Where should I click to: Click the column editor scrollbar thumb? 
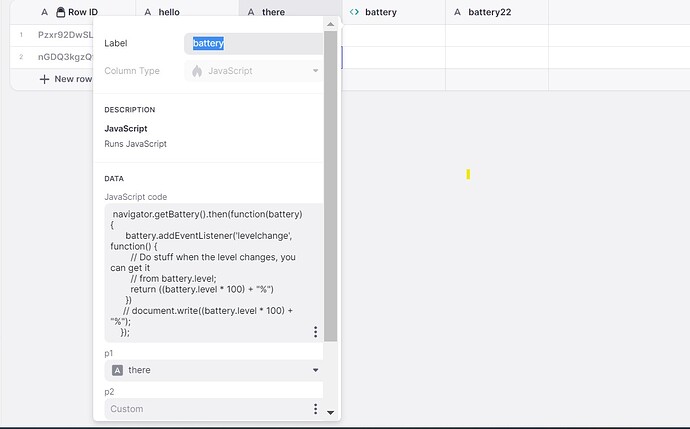click(x=330, y=186)
